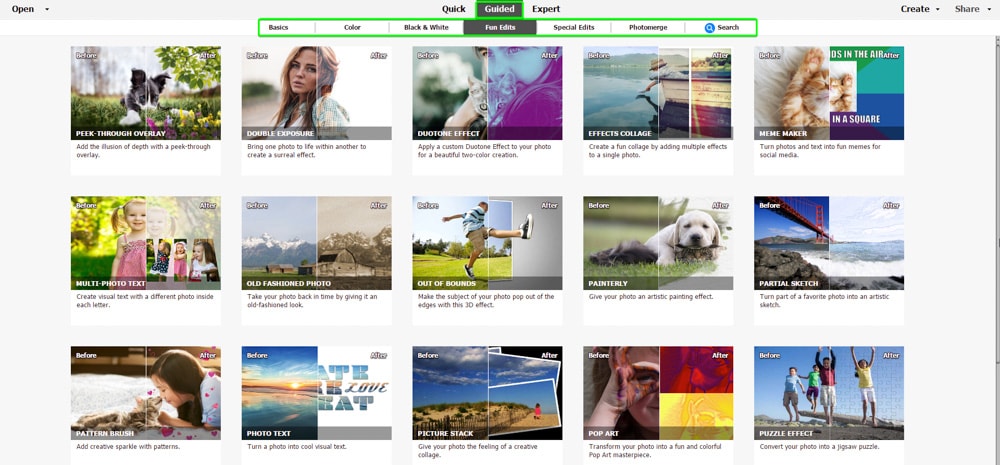The height and width of the screenshot is (465, 1000).
Task: Click 'Take your photo back in time' description
Action: (x=311, y=300)
